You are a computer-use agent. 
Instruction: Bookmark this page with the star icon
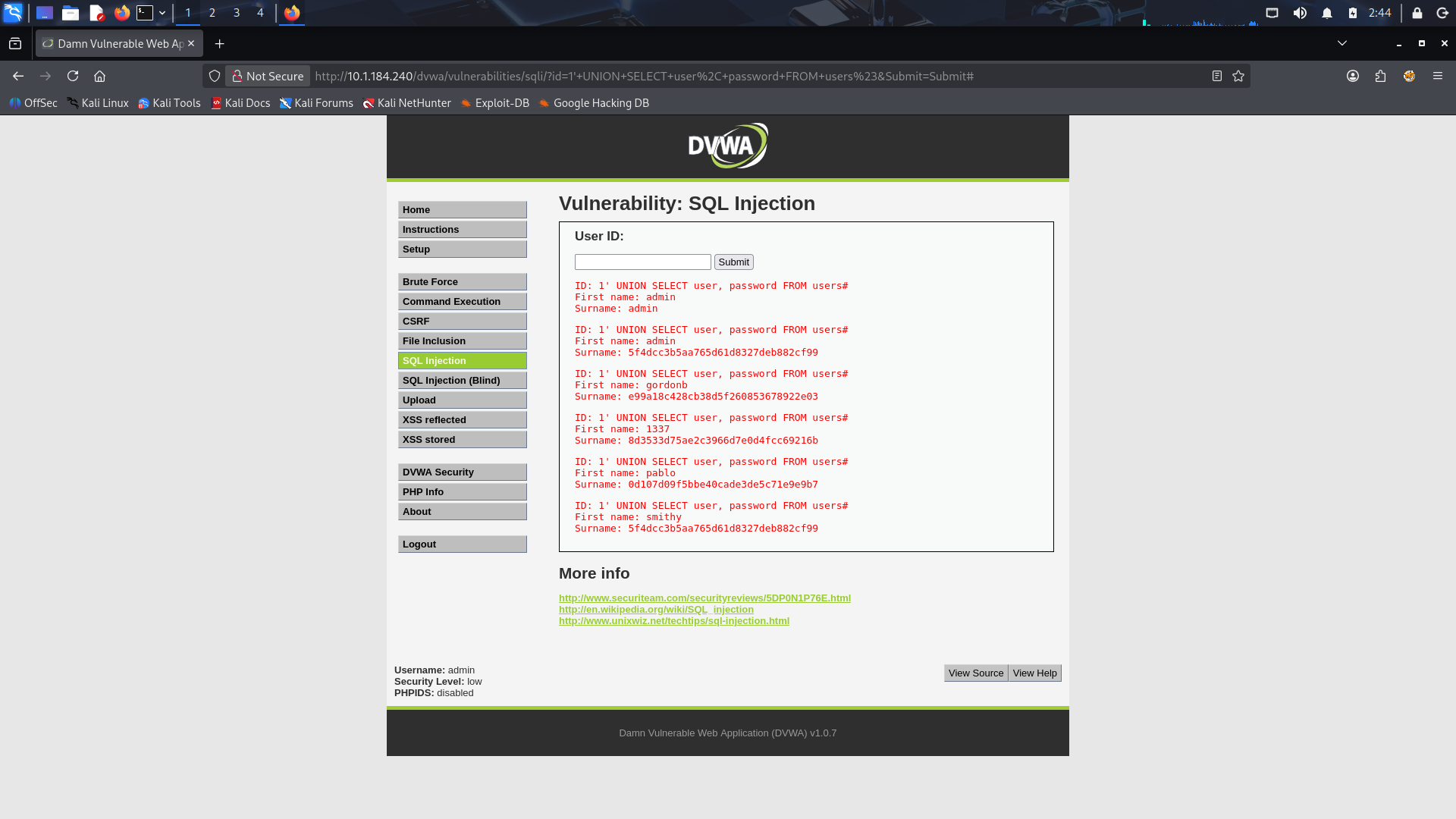[x=1238, y=76]
